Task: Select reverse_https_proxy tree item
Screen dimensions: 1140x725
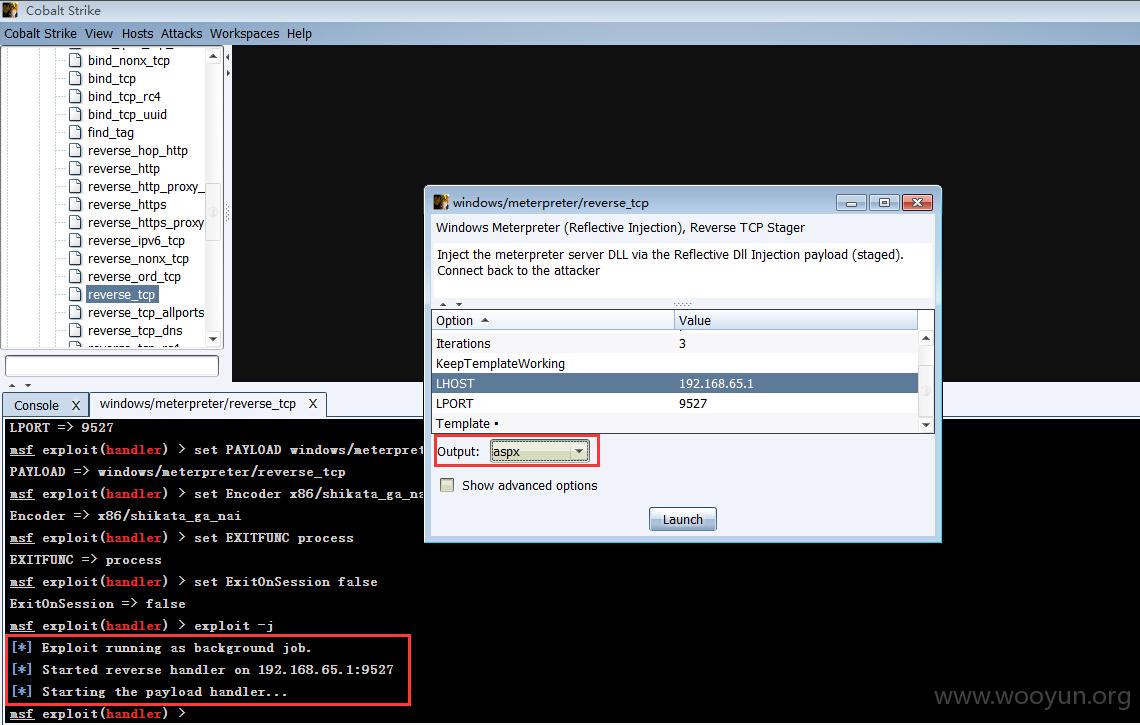Action: pyautogui.click(x=145, y=223)
